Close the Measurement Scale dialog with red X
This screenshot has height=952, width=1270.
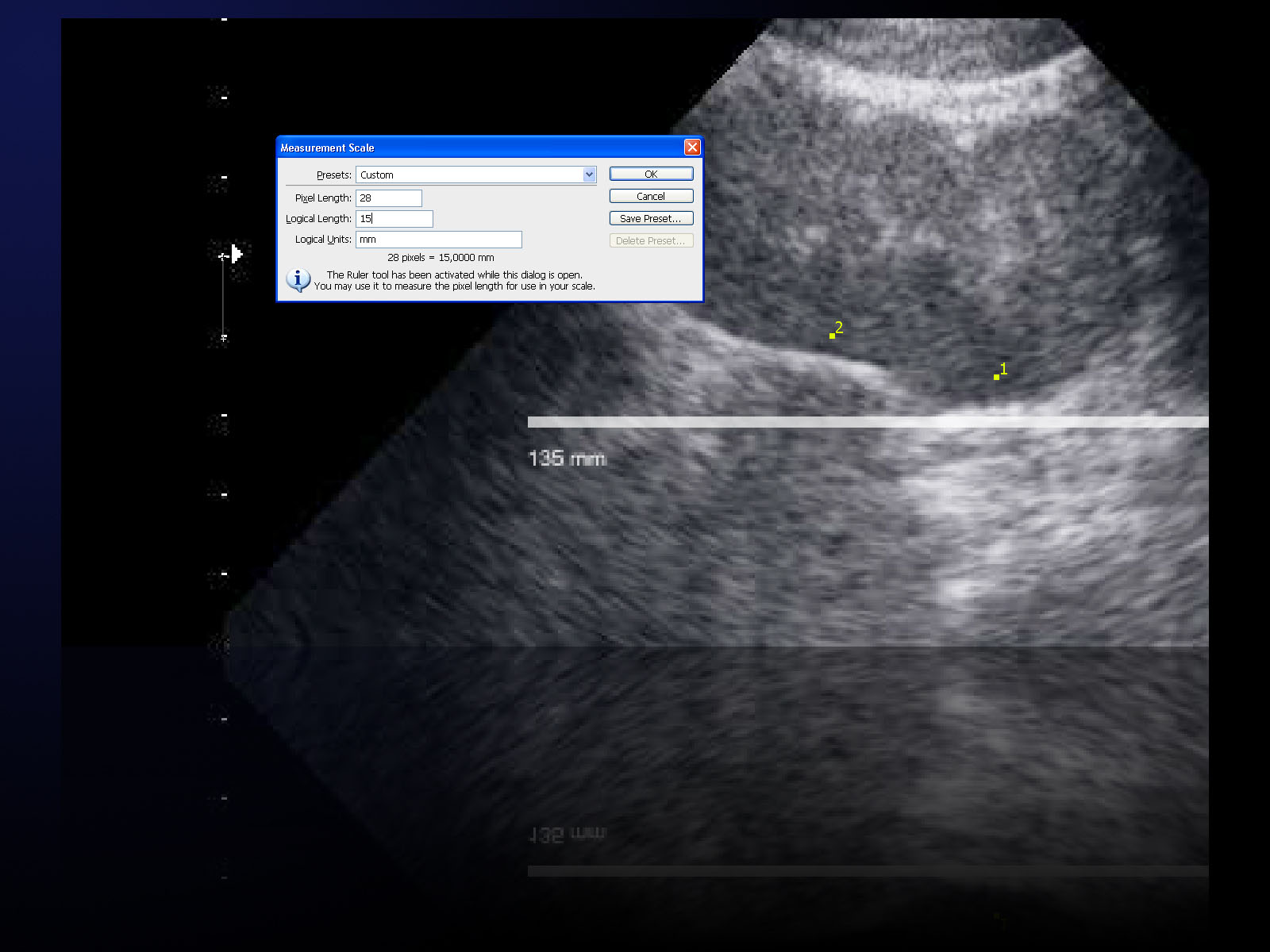pyautogui.click(x=692, y=148)
